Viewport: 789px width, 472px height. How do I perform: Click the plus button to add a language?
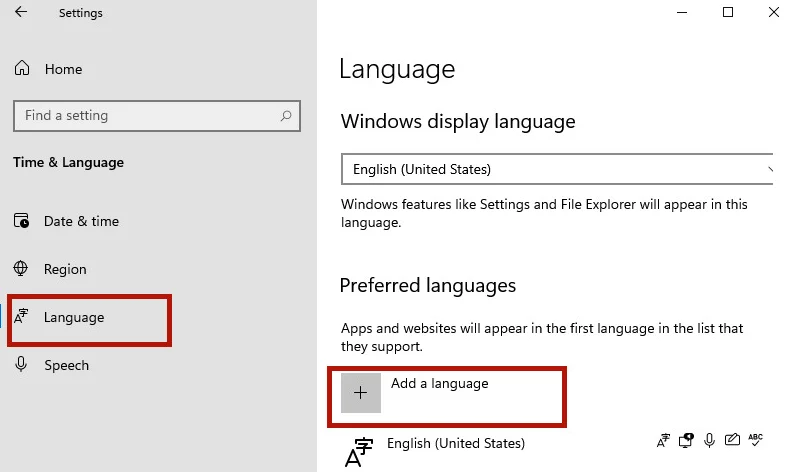361,392
